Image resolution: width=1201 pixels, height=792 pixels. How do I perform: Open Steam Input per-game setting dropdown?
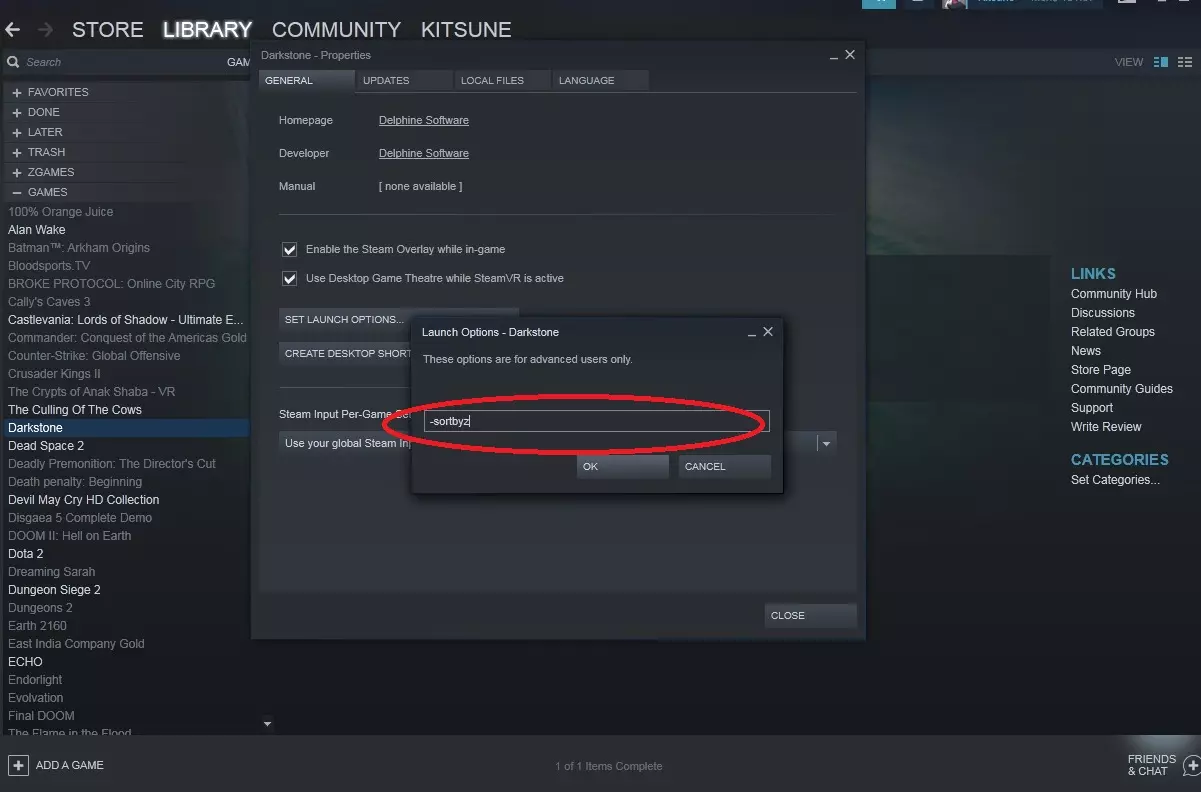(x=826, y=443)
